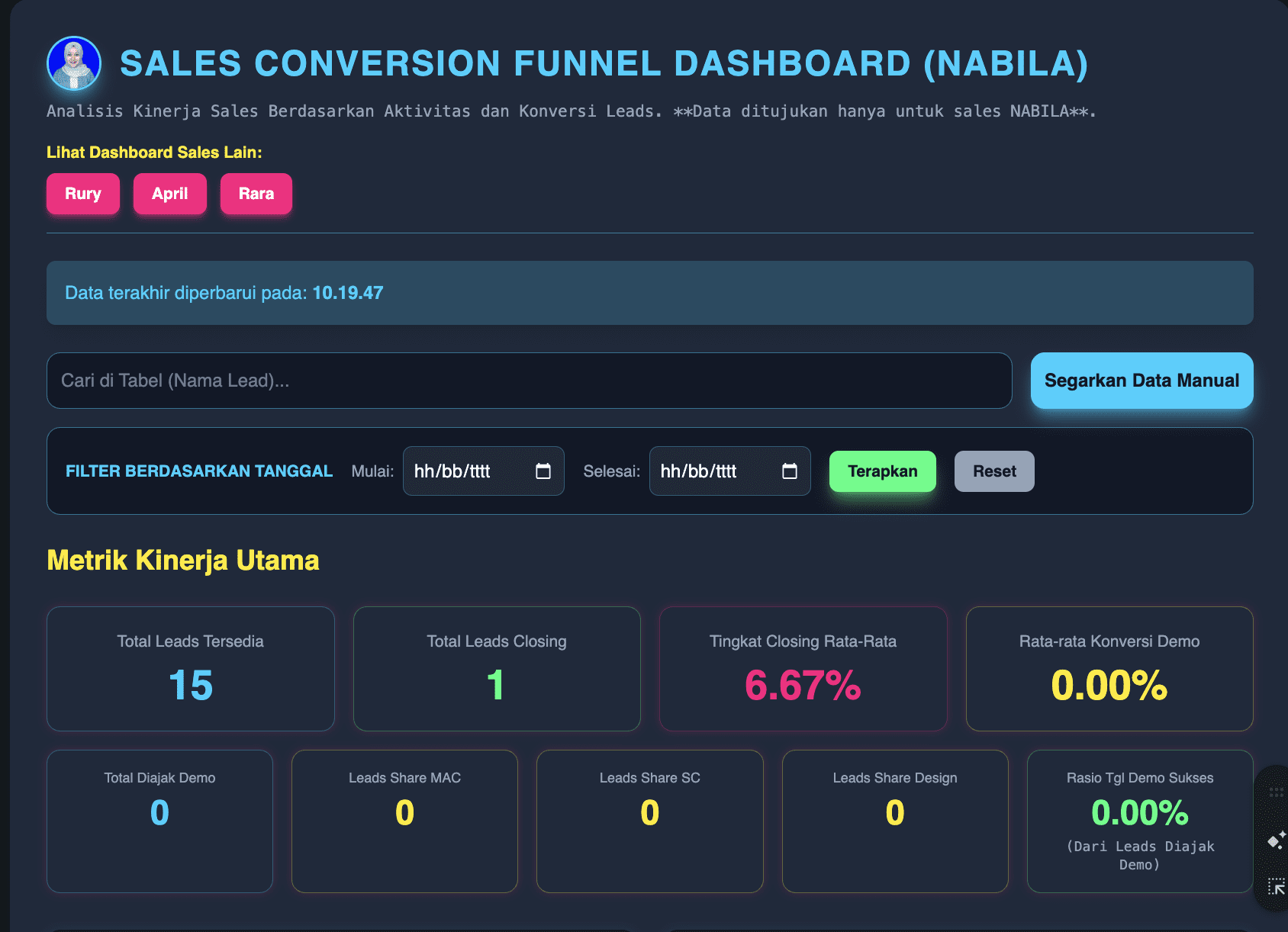Image resolution: width=1288 pixels, height=932 pixels.
Task: Click the sparkle AI icon on floating toolbar
Action: (x=1276, y=840)
